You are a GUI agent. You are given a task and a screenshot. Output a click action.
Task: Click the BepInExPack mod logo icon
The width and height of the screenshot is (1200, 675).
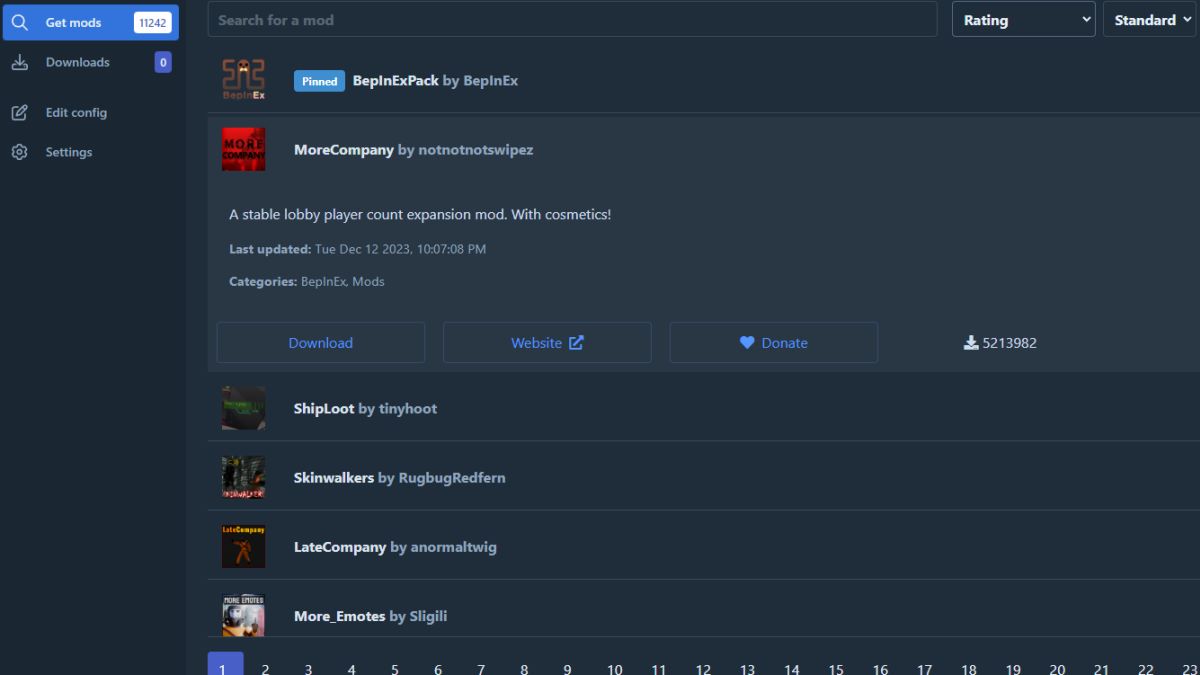(243, 81)
